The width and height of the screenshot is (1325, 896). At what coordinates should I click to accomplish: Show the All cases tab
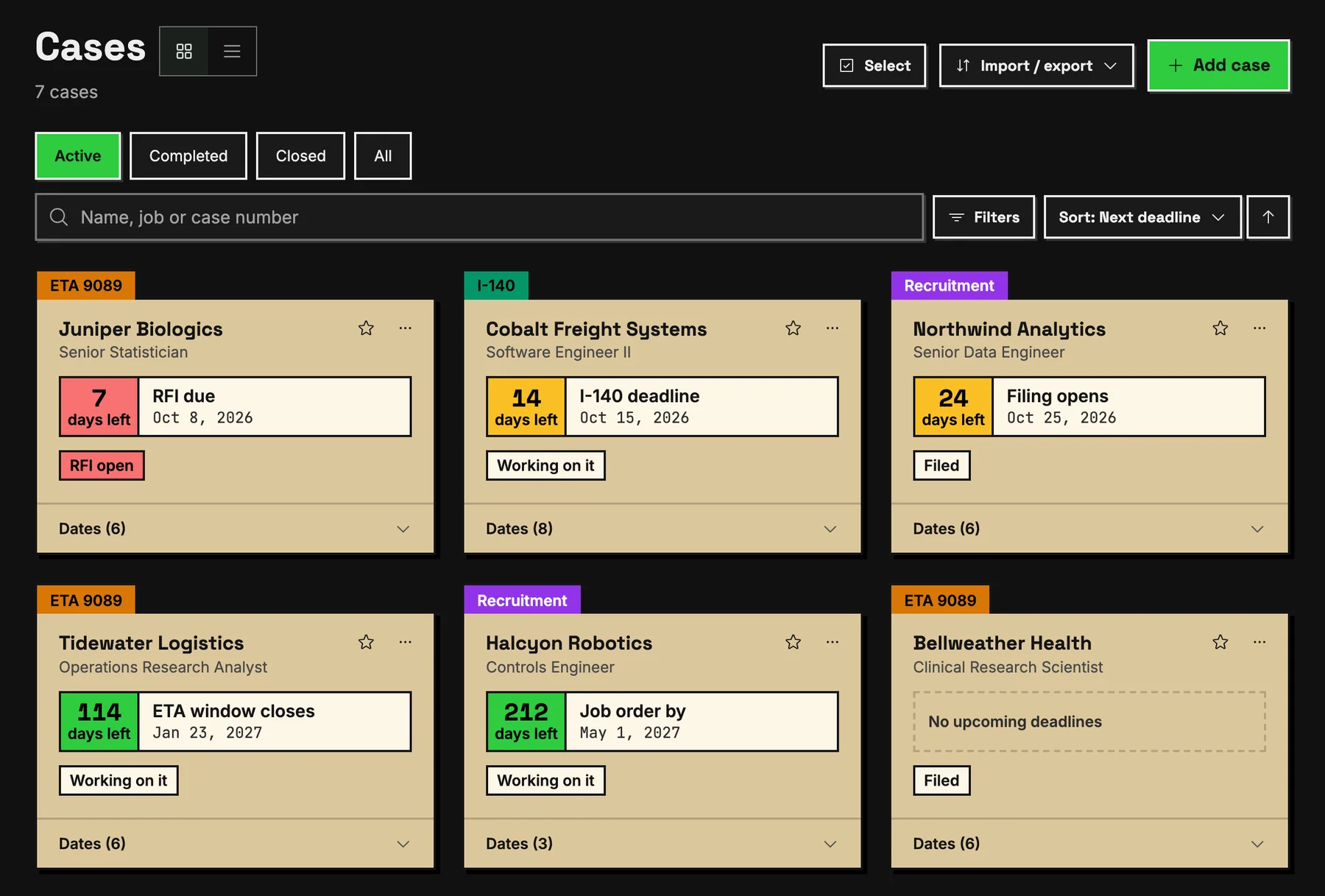[383, 156]
